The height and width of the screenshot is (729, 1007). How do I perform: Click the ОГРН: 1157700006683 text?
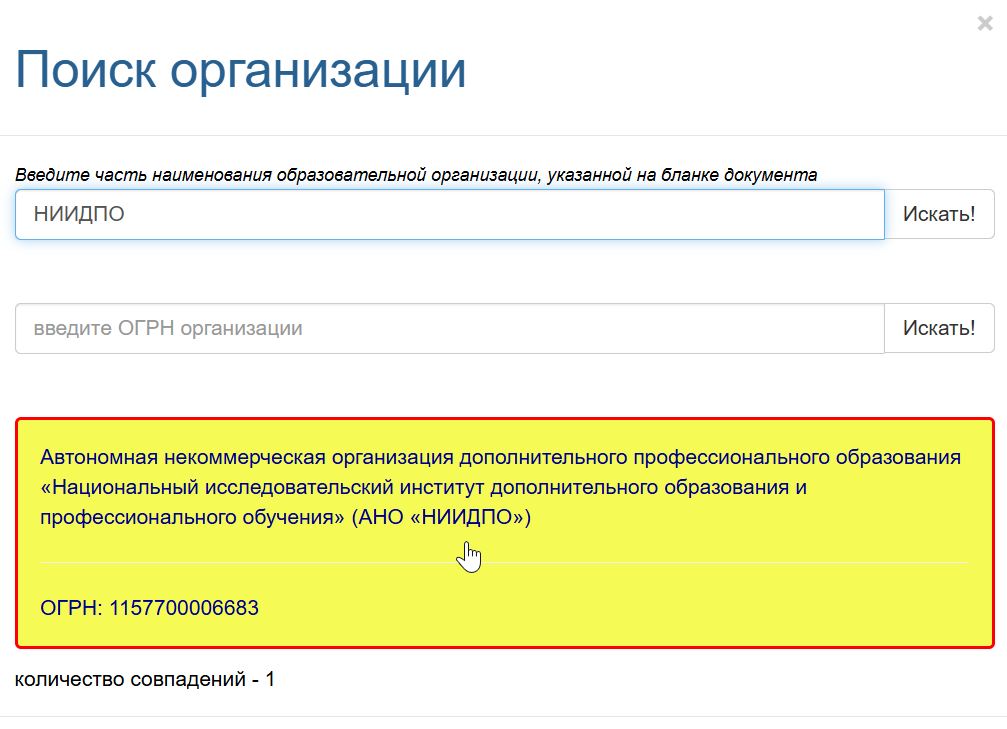[x=149, y=608]
